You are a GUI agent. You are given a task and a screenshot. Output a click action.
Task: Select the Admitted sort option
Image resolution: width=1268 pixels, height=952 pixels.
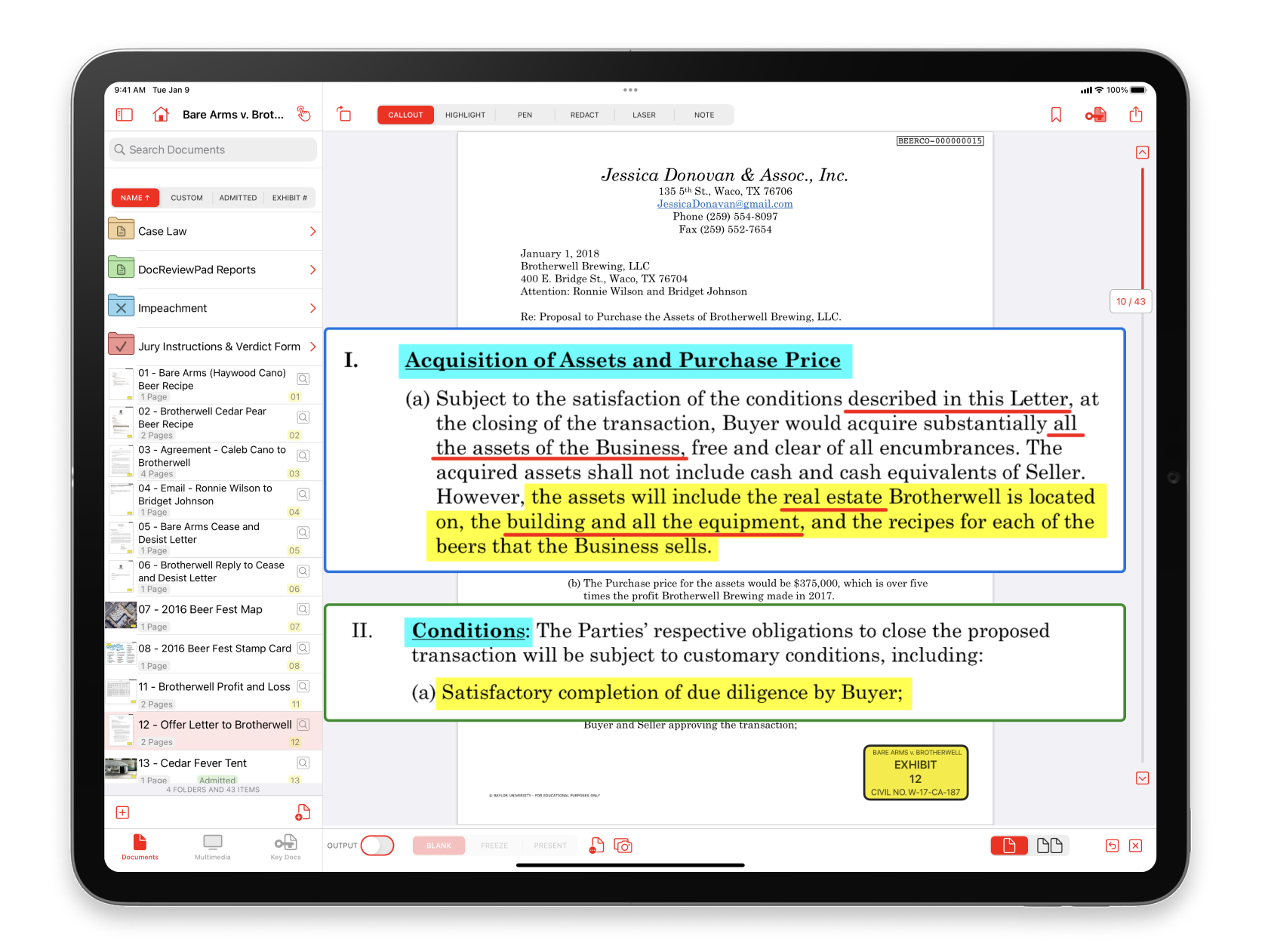(238, 197)
